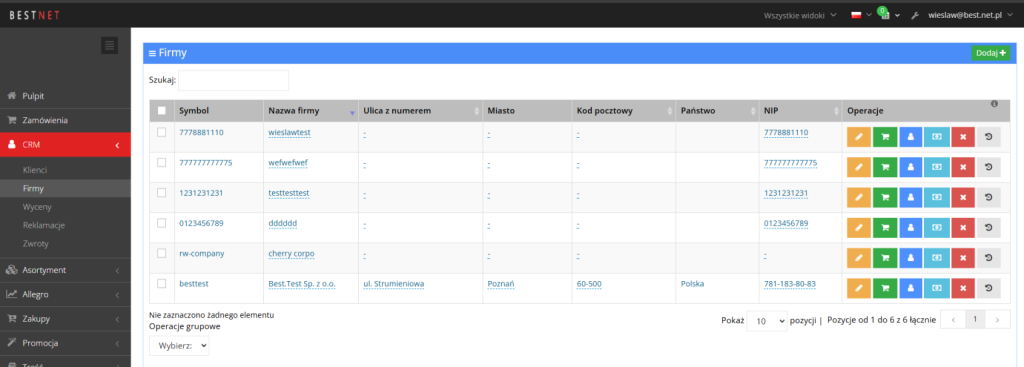This screenshot has width=1024, height=367.
Task: Toggle the select-all checkbox in table header
Action: (162, 111)
